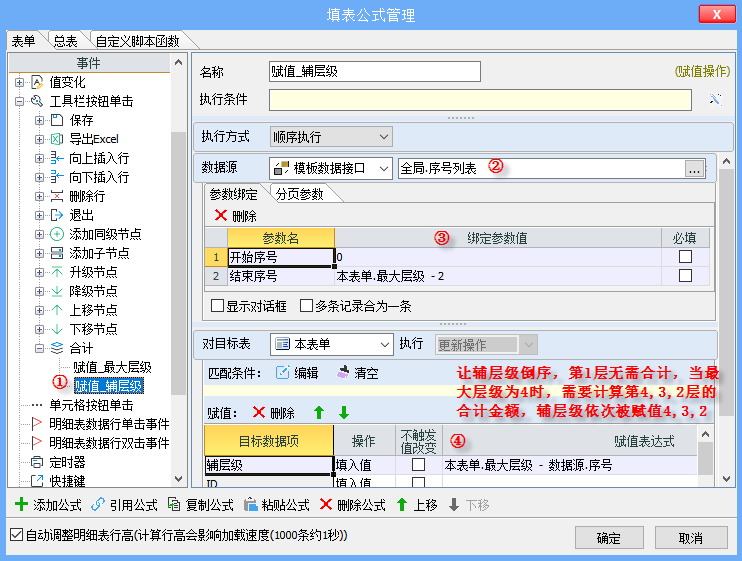Expand the 导出Excel tree node
Viewport: 742px width, 561px height.
(39, 139)
